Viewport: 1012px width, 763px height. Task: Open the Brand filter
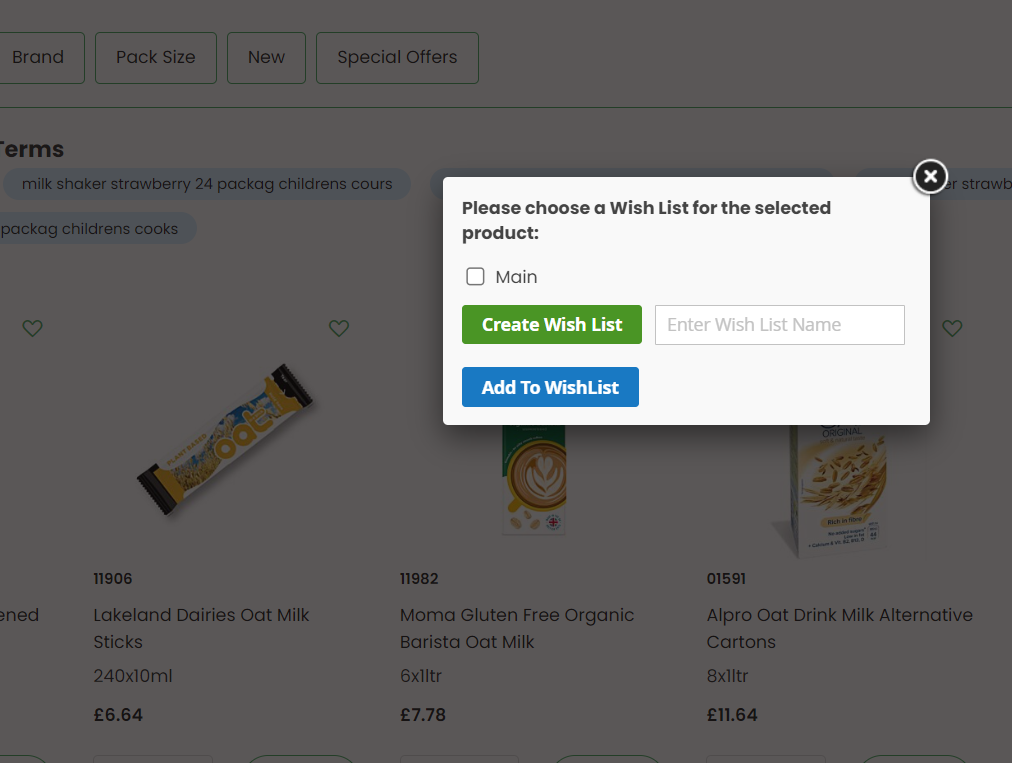coord(37,58)
